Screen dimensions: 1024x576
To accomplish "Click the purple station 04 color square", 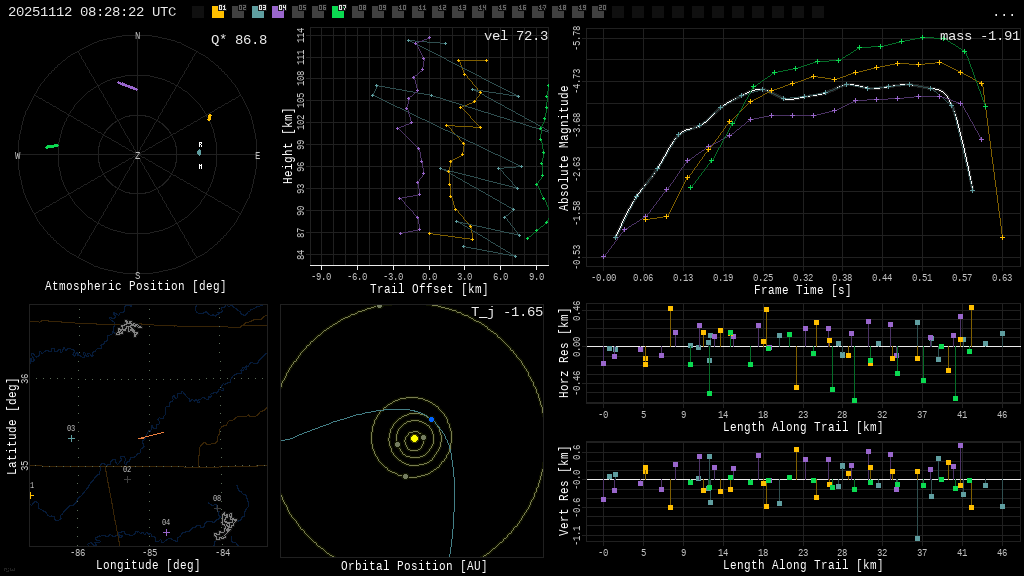I will pos(278,12).
